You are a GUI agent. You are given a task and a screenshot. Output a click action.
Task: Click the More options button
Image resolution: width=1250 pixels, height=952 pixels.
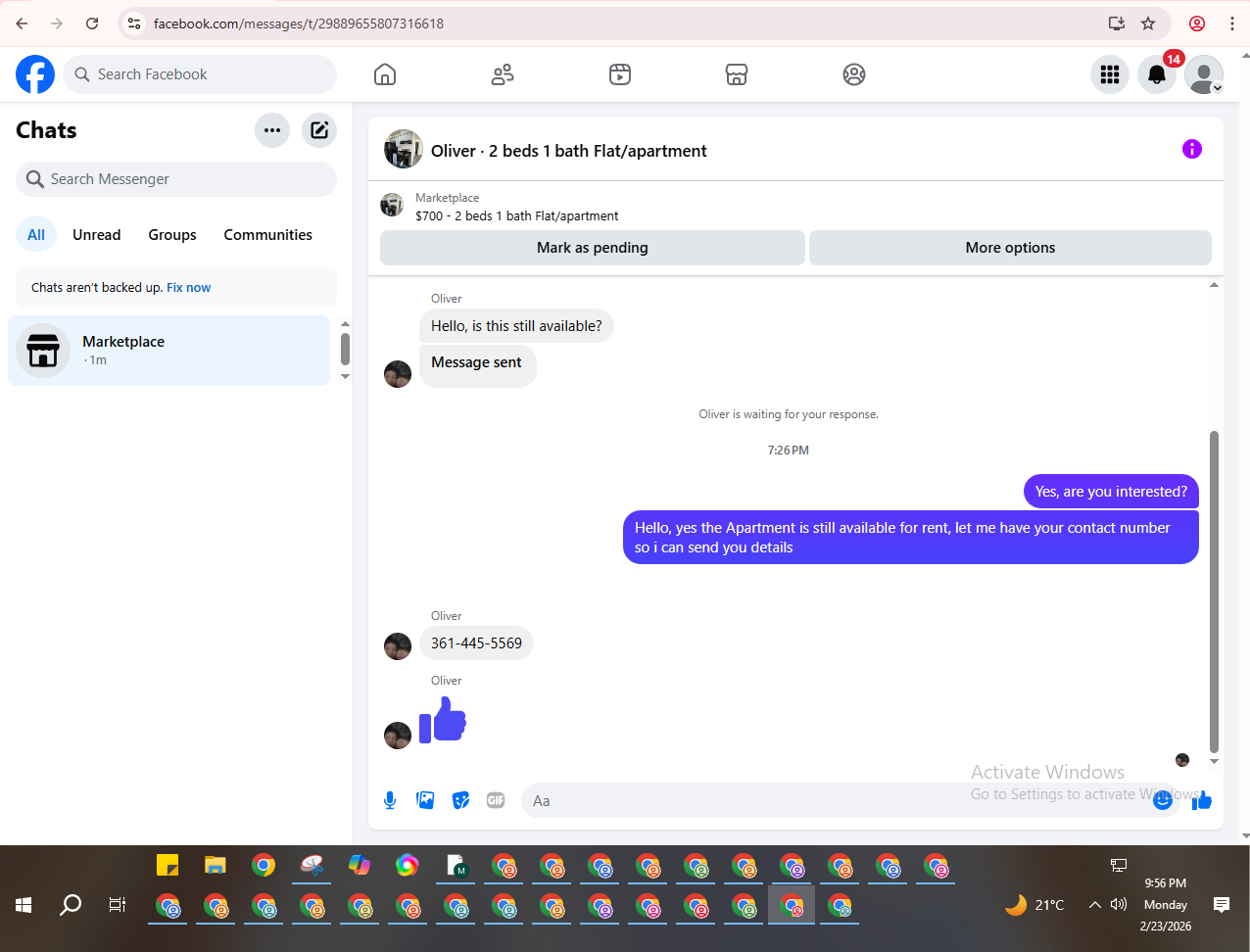pos(1011,248)
